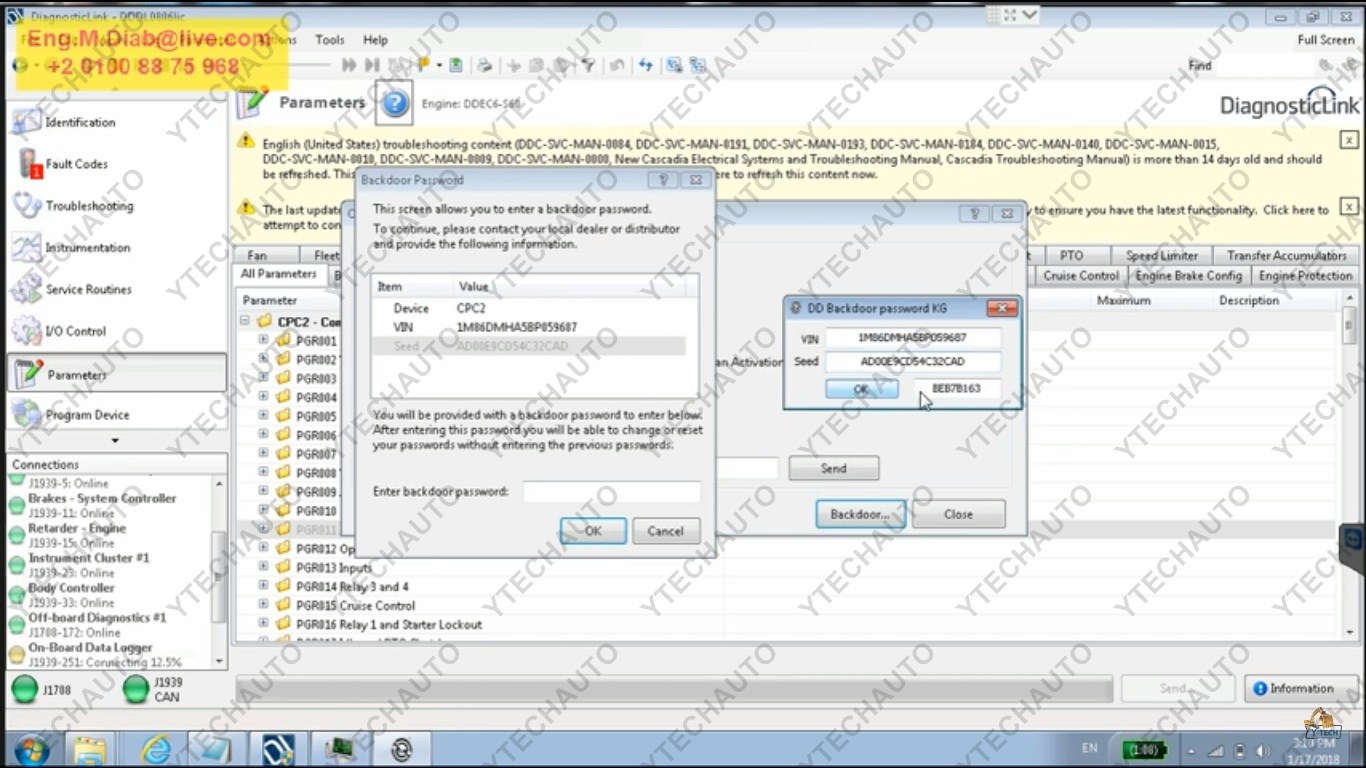Click the blue help question-mark icon

tap(395, 103)
